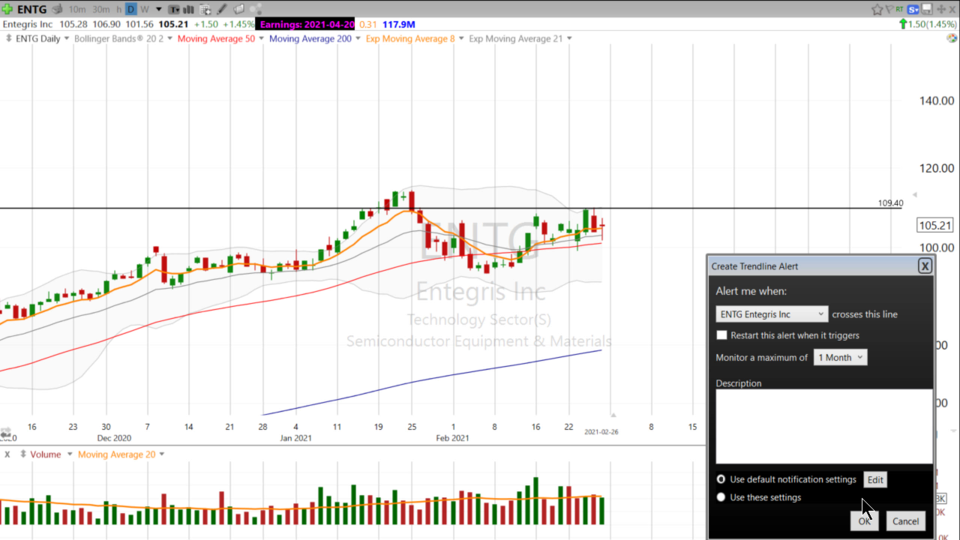Click the move pane crosshair icon
This screenshot has width=960, height=540.
coord(941,9)
